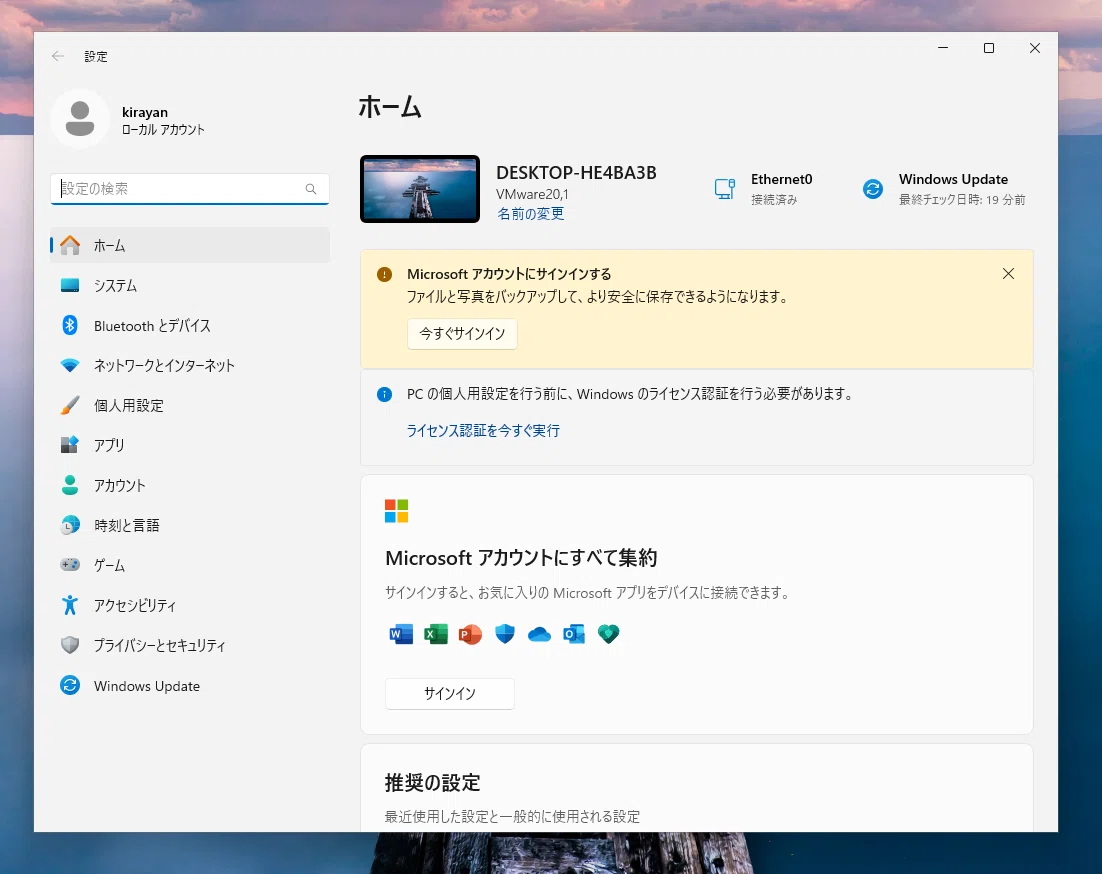Click the VMware20,1 model text

pos(532,194)
